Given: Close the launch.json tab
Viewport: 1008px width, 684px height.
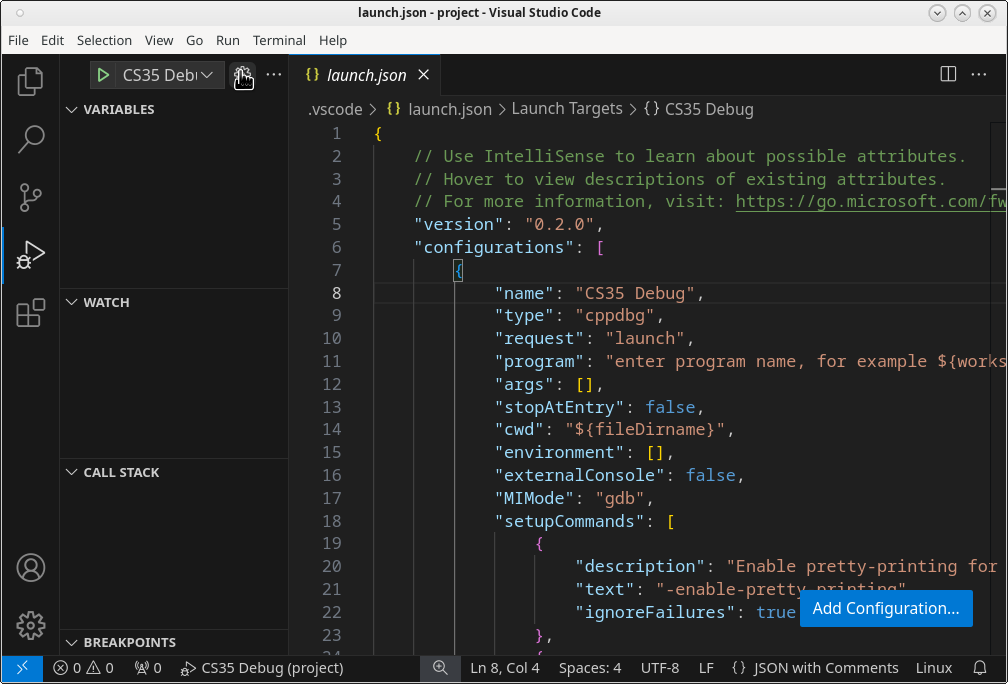Looking at the screenshot, I should click(x=423, y=75).
